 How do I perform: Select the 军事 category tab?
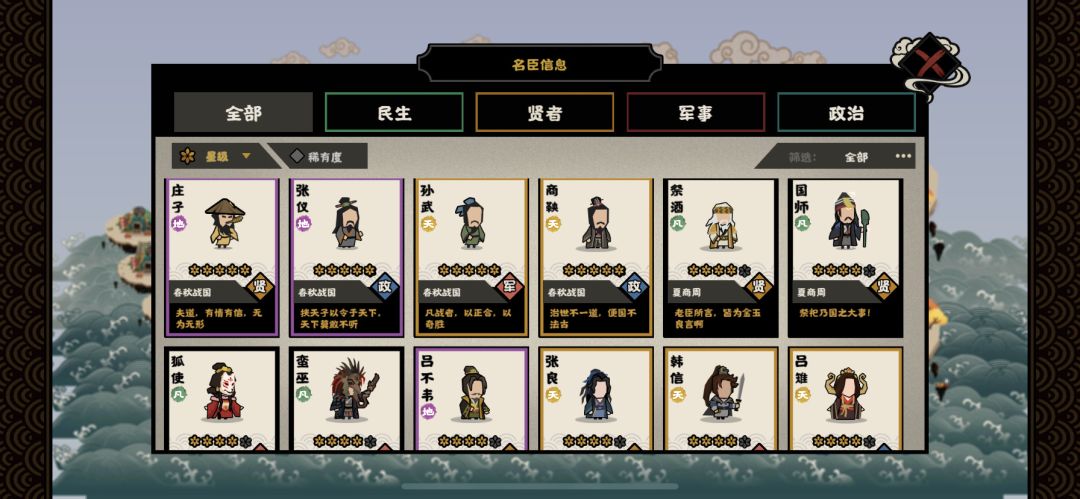click(x=696, y=112)
